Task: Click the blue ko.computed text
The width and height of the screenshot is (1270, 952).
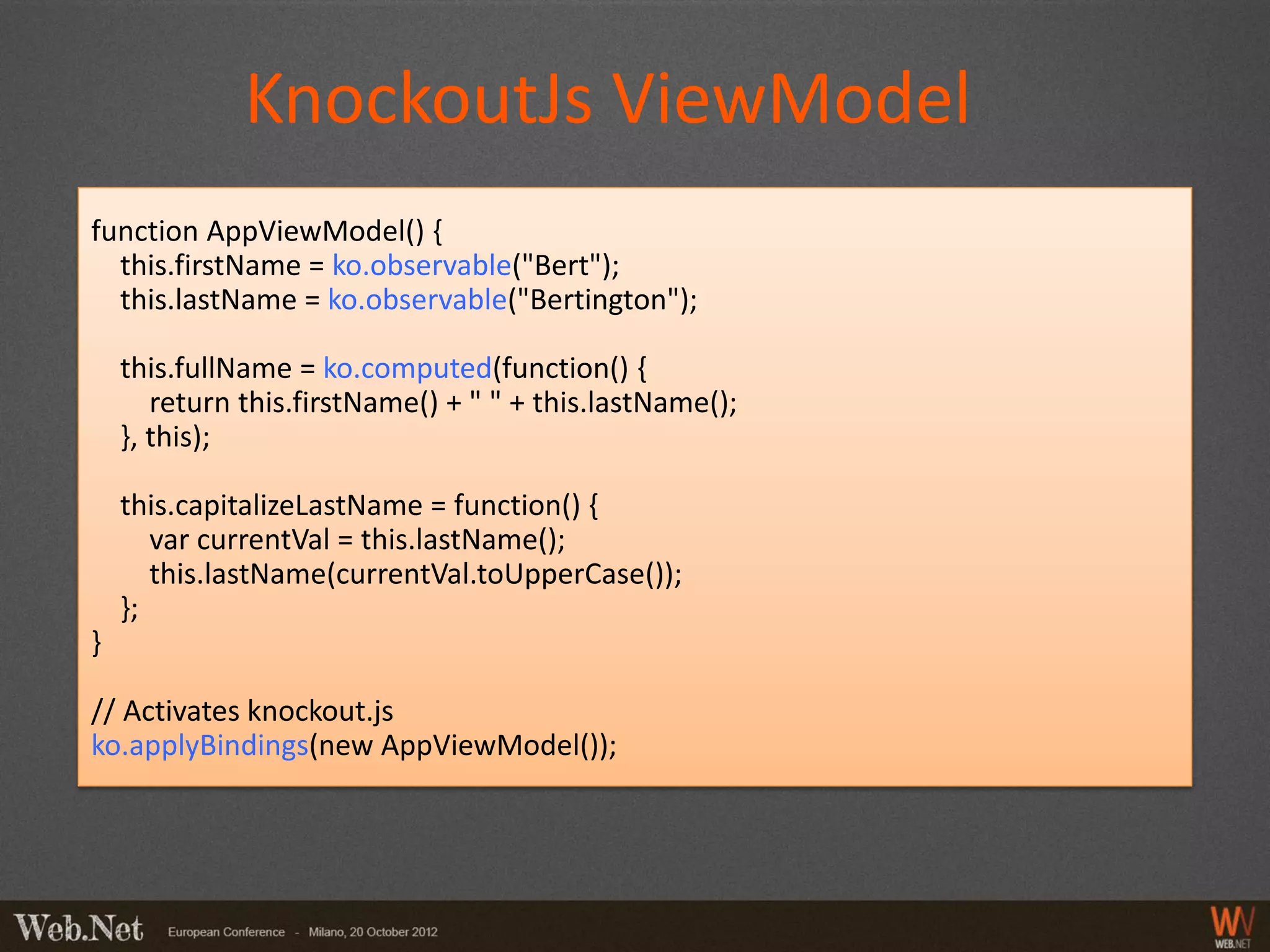Action: click(407, 368)
